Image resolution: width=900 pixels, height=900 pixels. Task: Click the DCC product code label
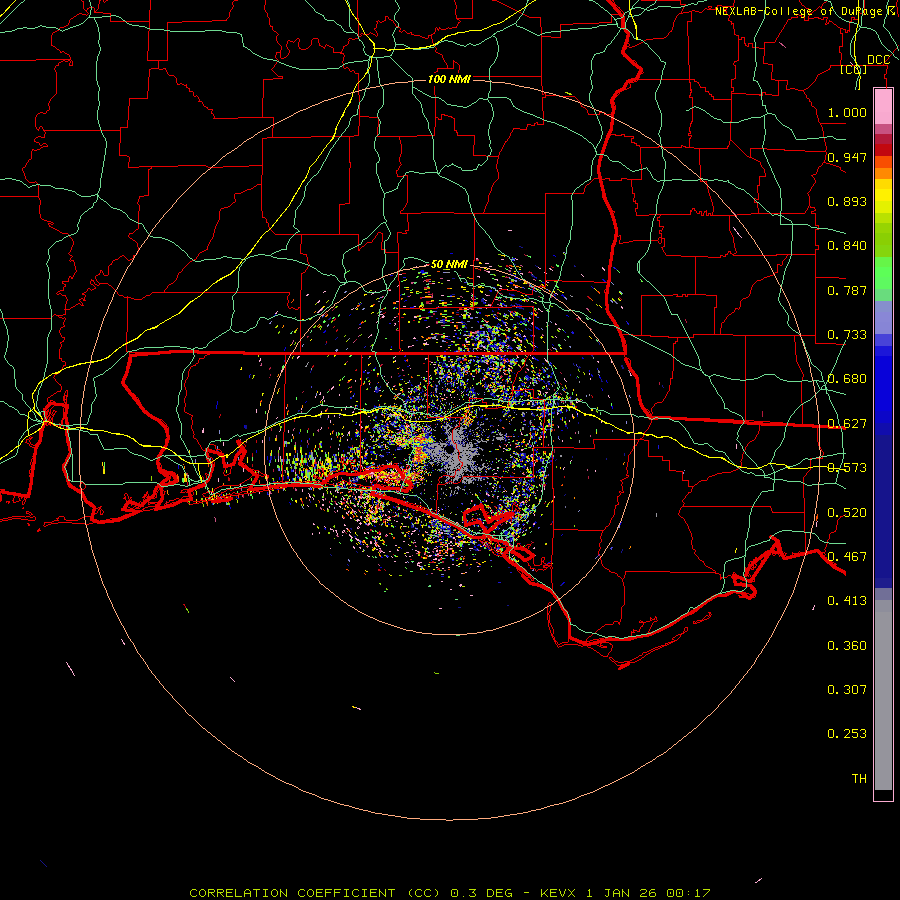pos(878,60)
